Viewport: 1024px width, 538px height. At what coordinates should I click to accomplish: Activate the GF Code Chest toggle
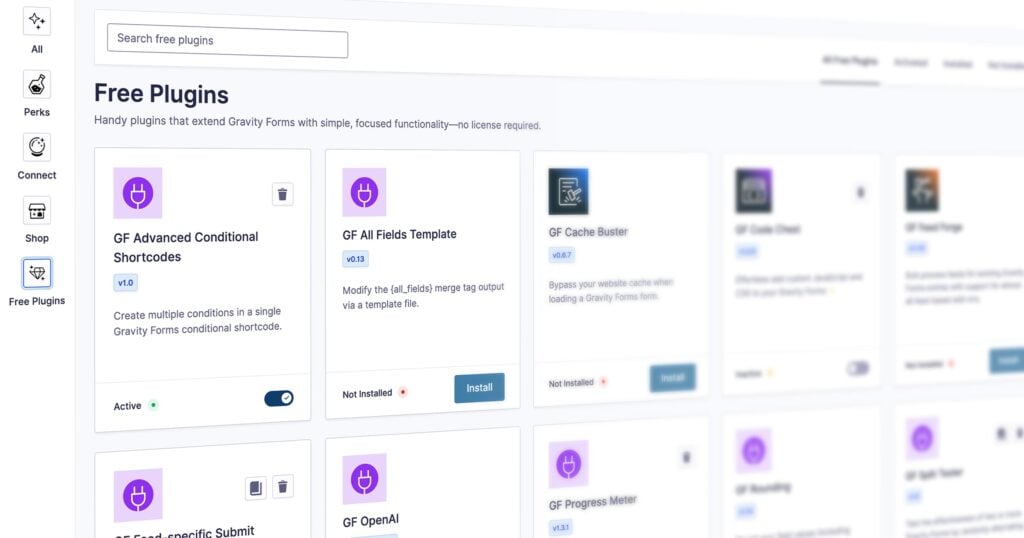click(x=858, y=368)
